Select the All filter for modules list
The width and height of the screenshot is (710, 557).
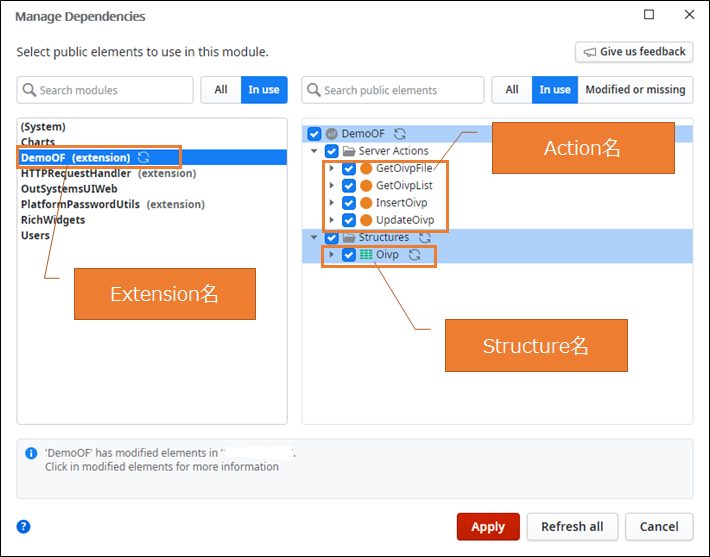[x=221, y=90]
